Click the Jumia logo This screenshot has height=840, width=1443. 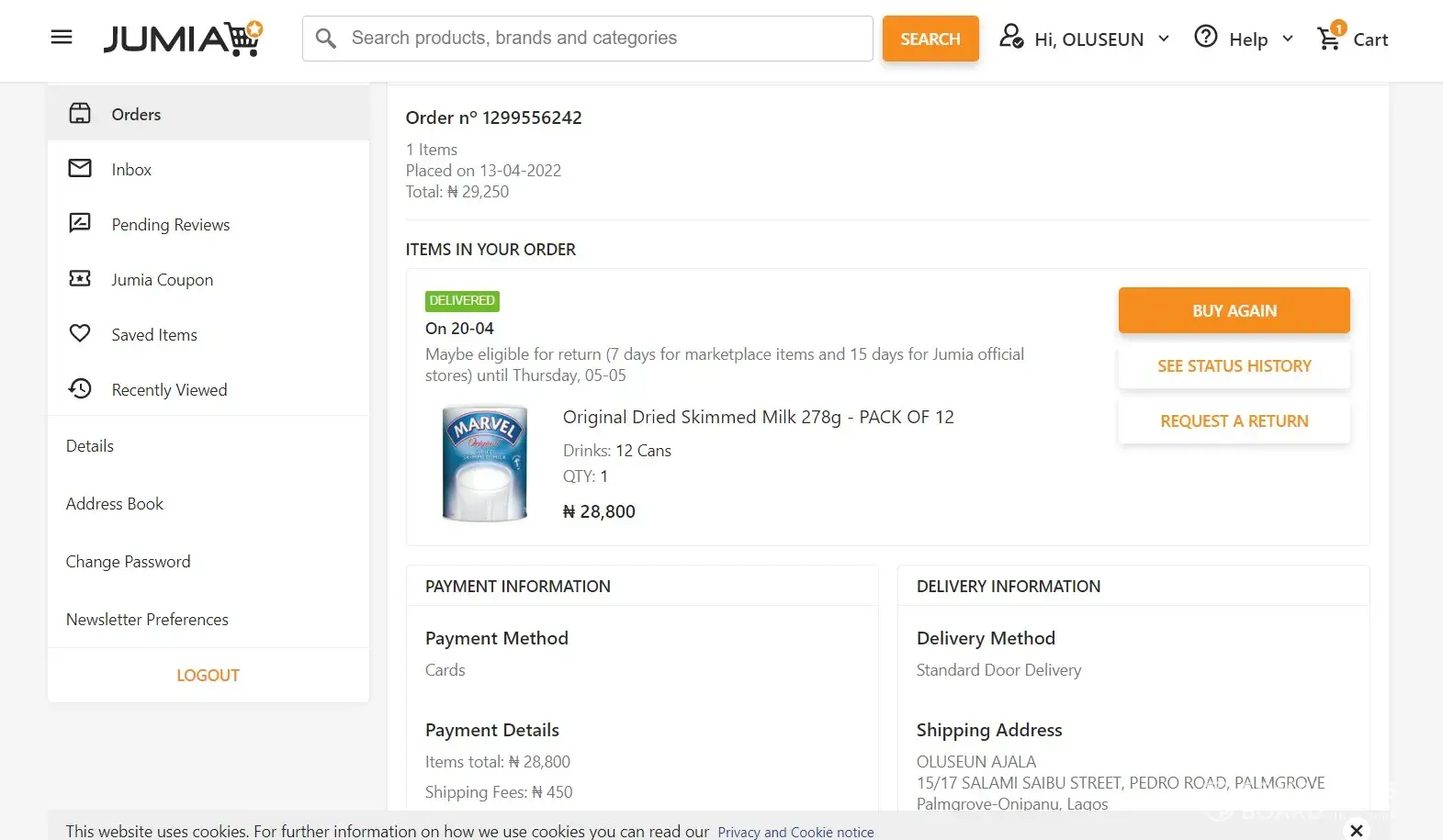tap(183, 39)
